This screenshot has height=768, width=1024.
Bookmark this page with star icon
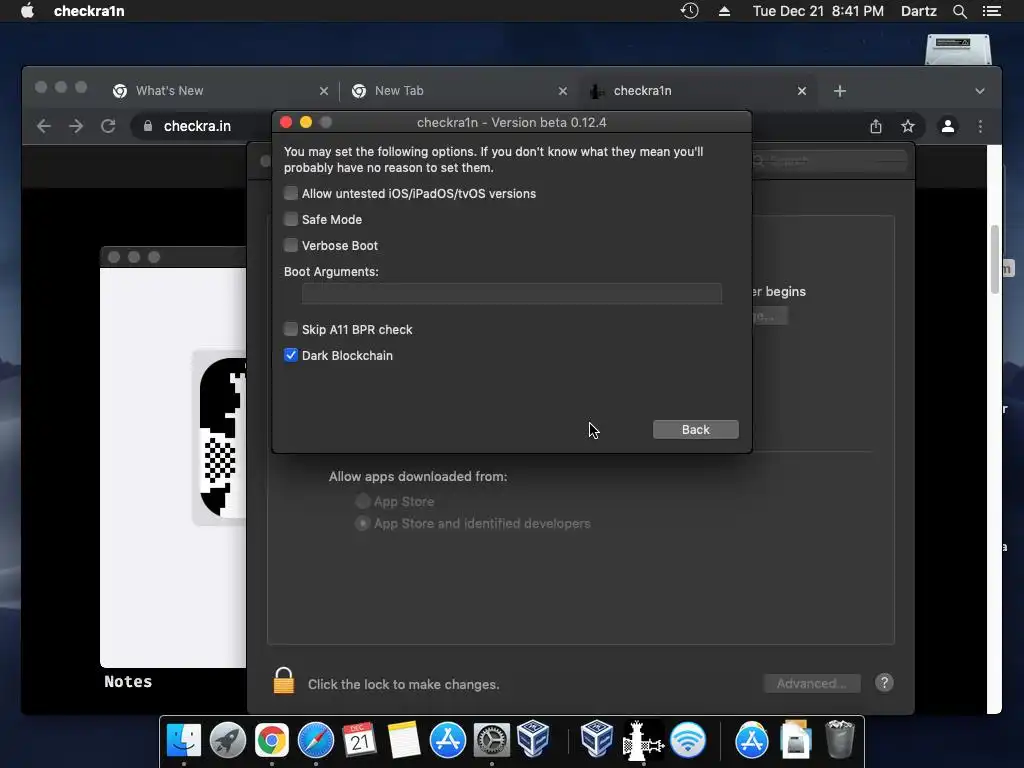[x=908, y=127]
